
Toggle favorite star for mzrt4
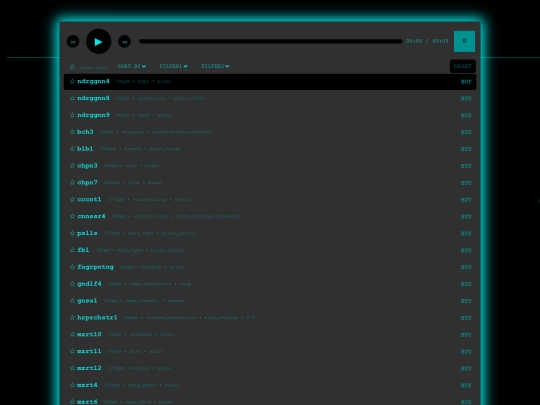[x=72, y=385]
